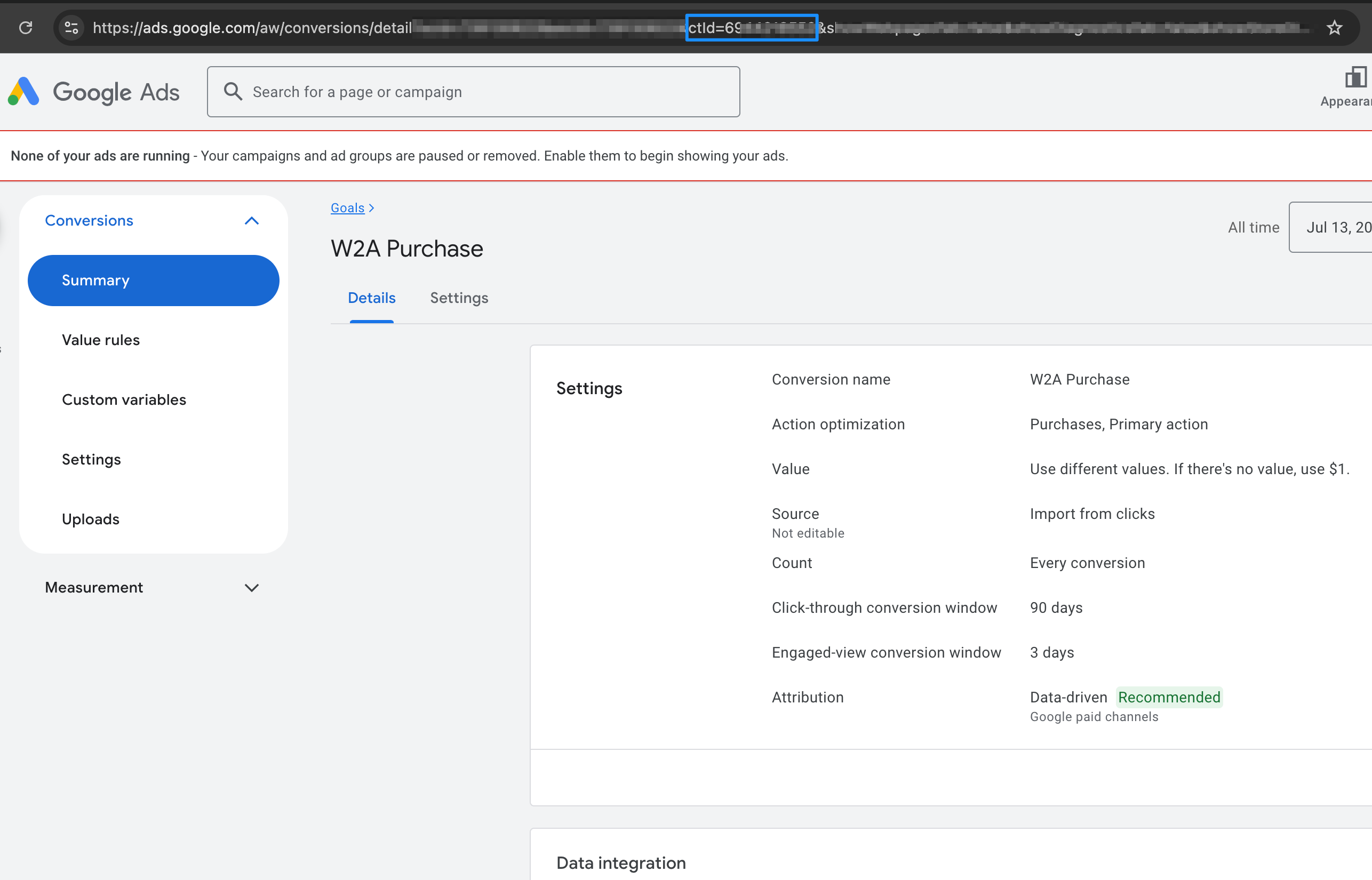This screenshot has height=880, width=1372.
Task: Focus the page or campaign search field
Action: pos(473,92)
